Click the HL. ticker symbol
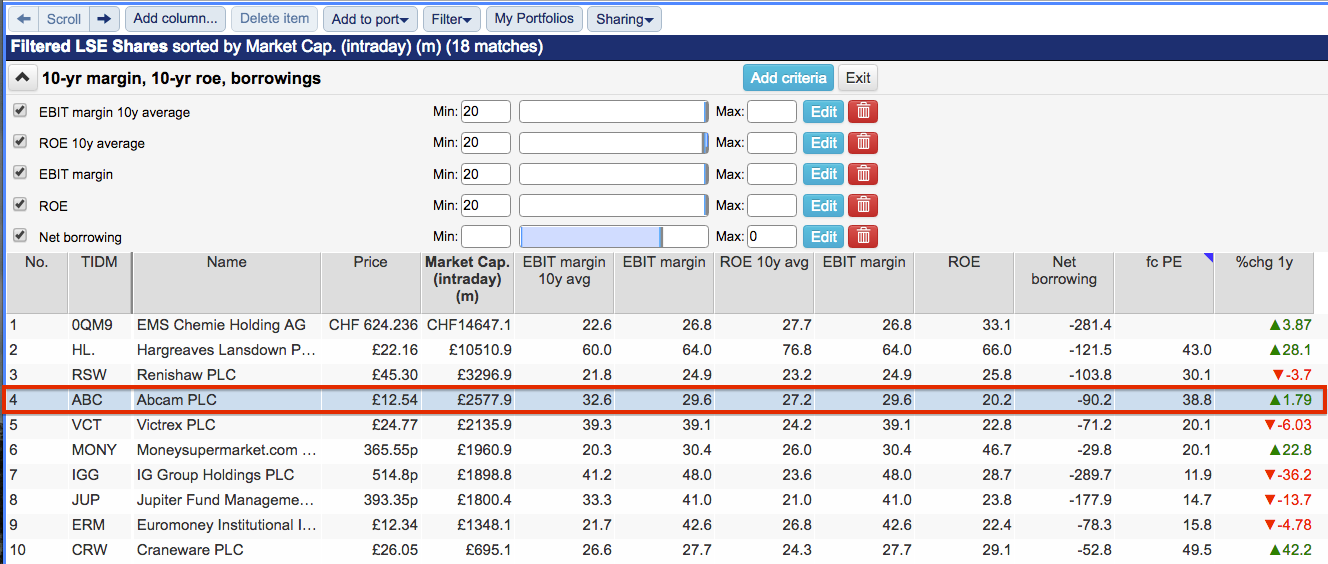 (83, 350)
